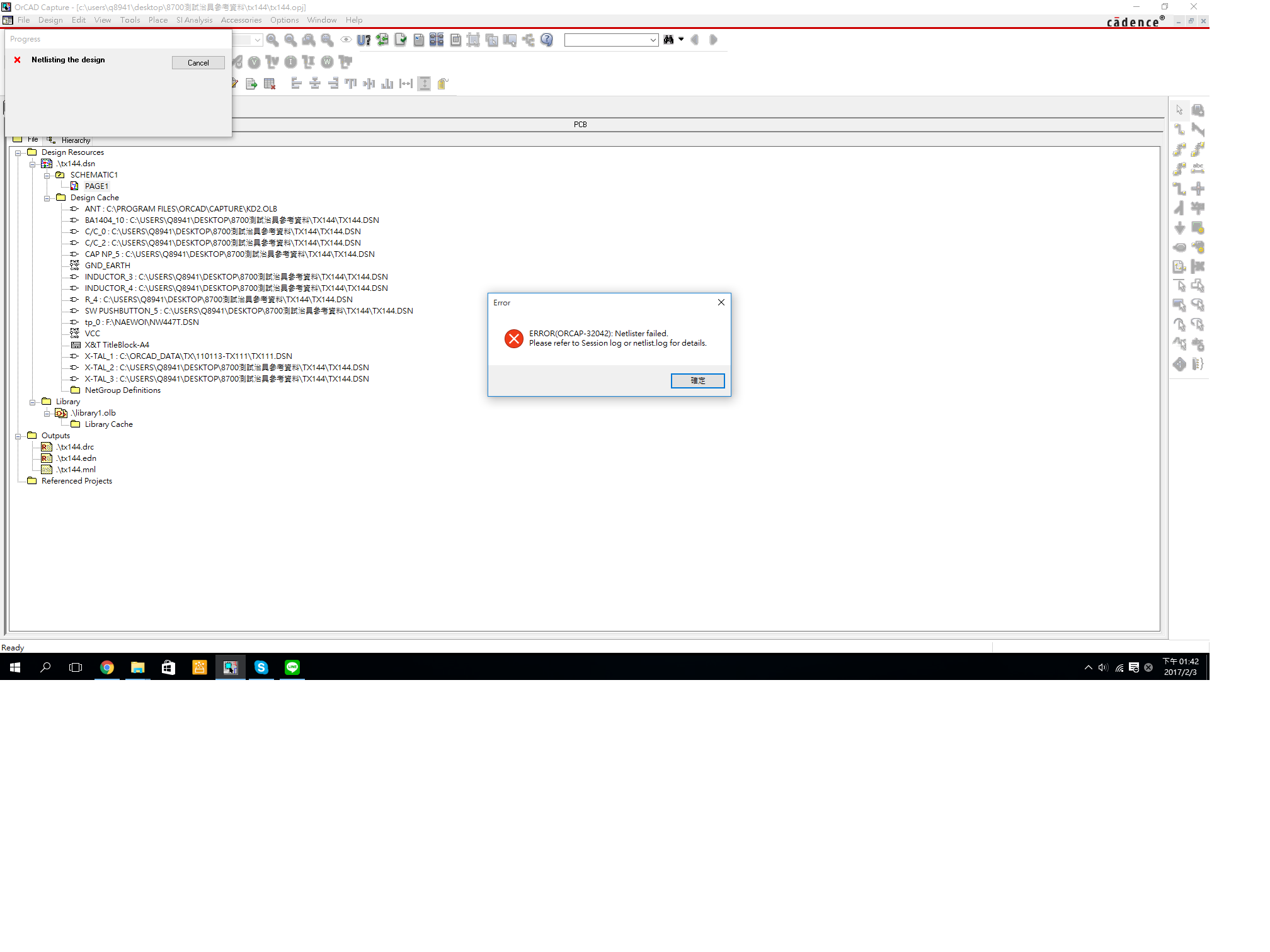This screenshot has width=1270, height=952.
Task: Click the Bill of Materials icon
Action: coord(455,40)
